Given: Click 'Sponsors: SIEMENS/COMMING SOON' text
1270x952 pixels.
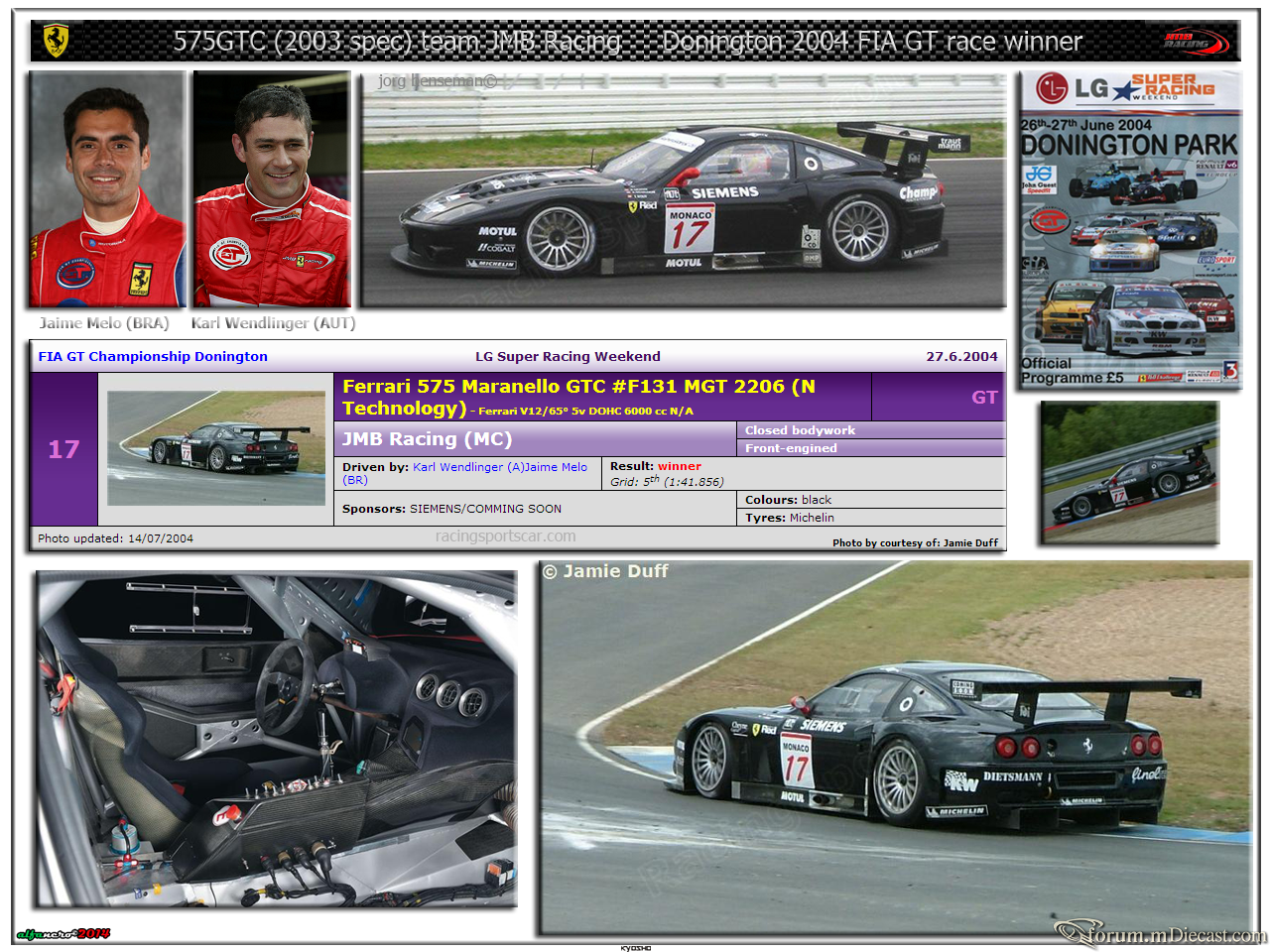Looking at the screenshot, I should [x=451, y=509].
